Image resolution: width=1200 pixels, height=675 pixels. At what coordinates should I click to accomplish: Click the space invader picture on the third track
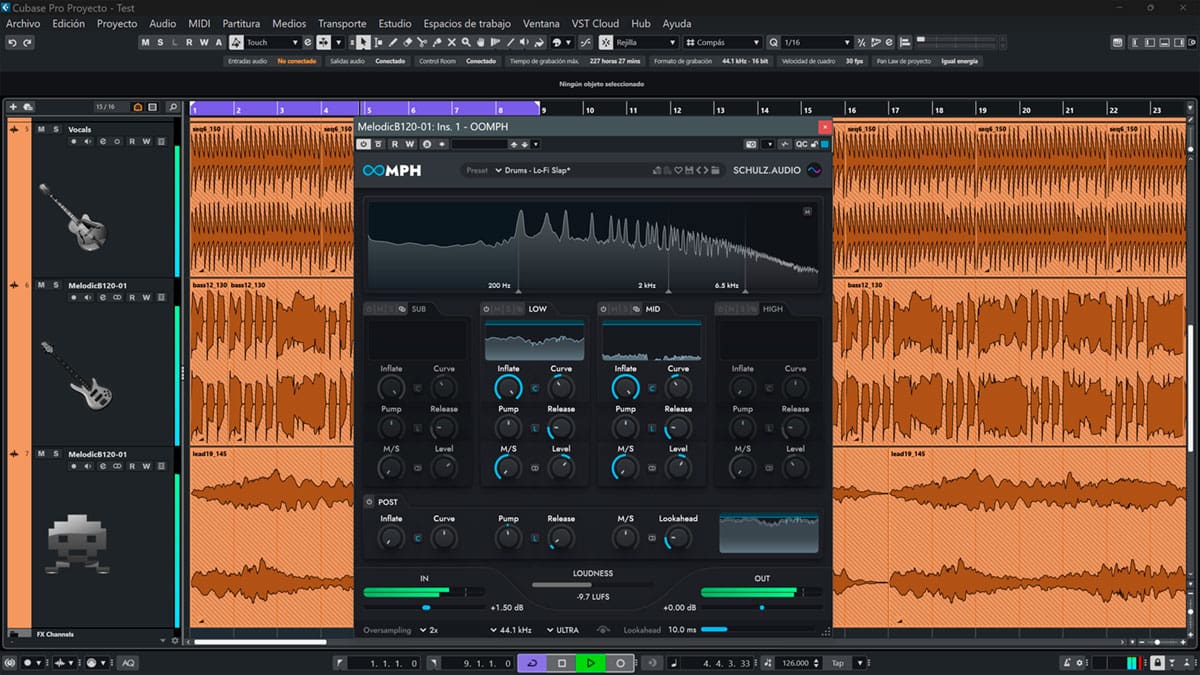77,545
